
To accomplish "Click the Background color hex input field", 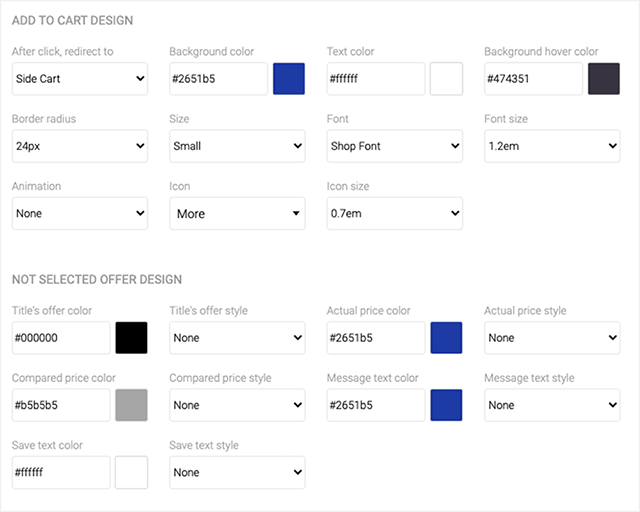I will click(218, 79).
